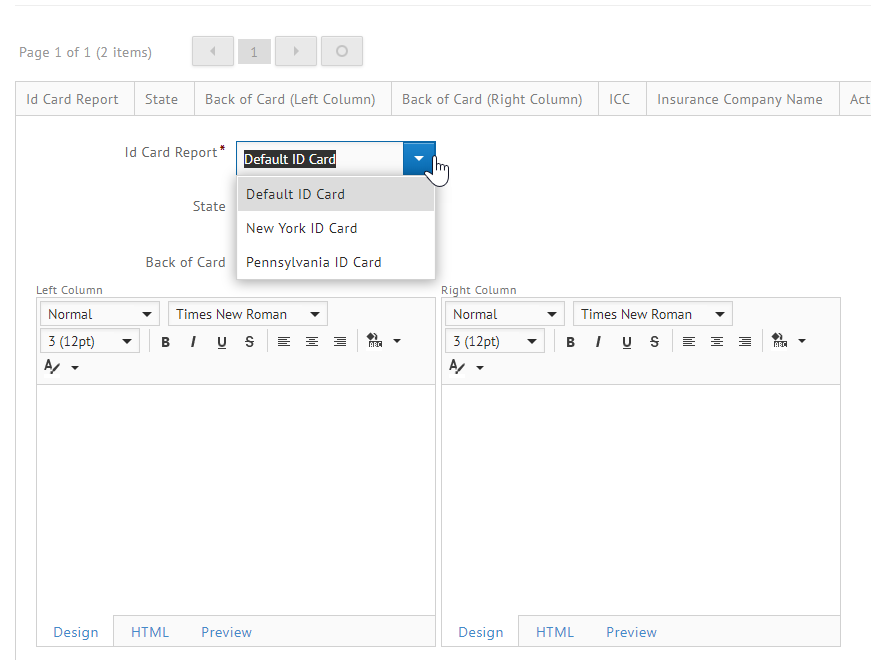Toggle Underline in the Right Column editor
The height and width of the screenshot is (660, 871).
point(626,342)
